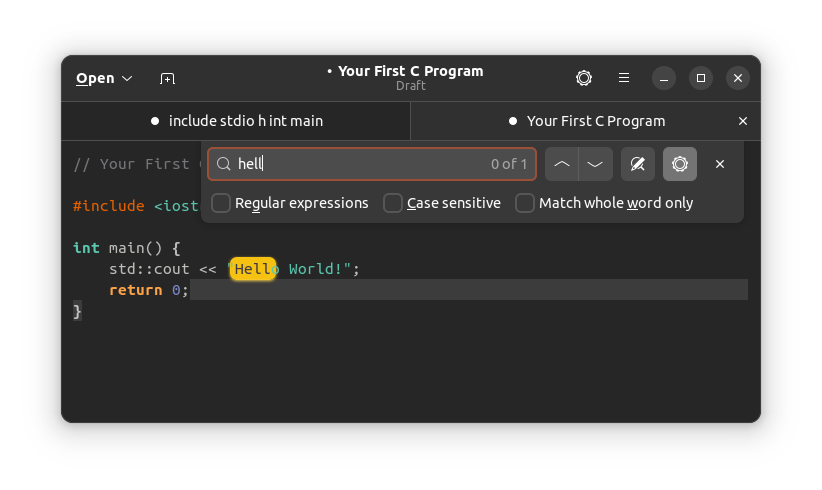The height and width of the screenshot is (490, 822).
Task: Toggle the search options gear button
Action: pyautogui.click(x=679, y=164)
